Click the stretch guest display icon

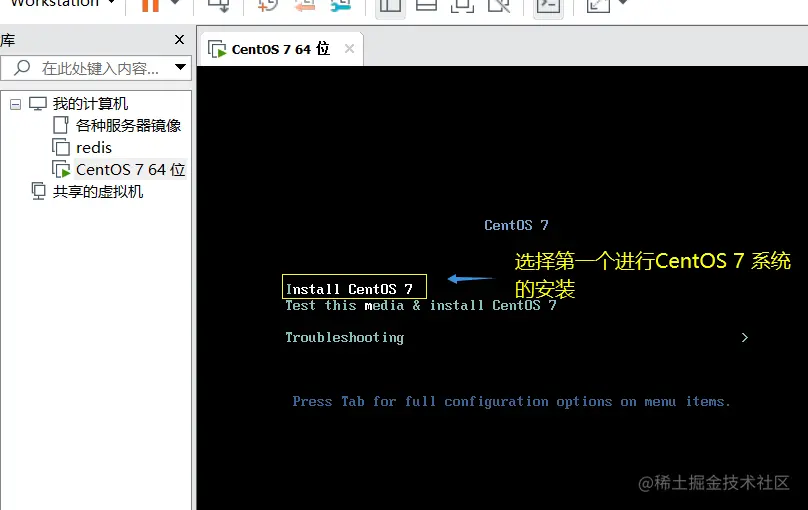(598, 5)
